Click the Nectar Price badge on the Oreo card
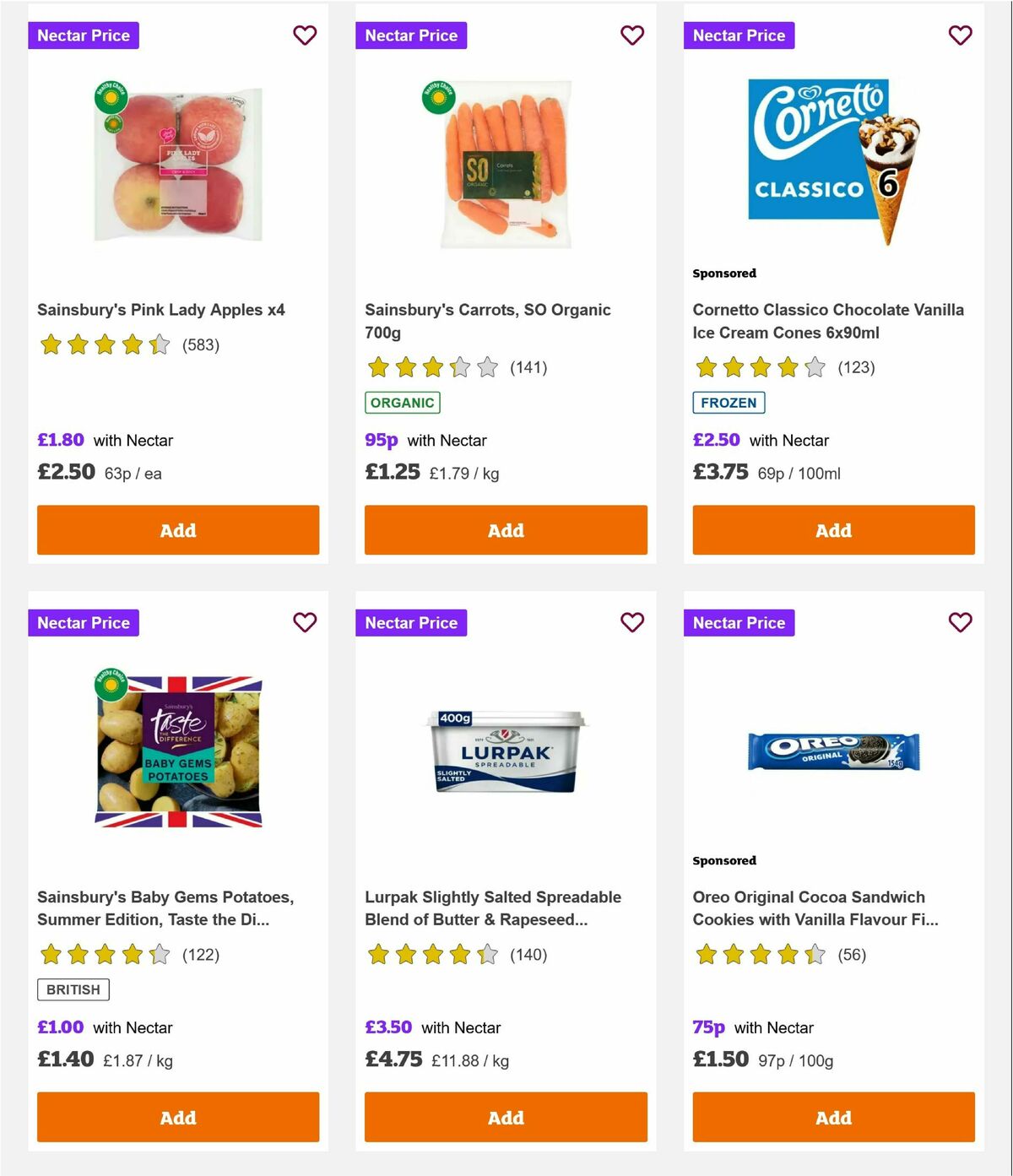Screen dimensions: 1013x1176 [739, 622]
